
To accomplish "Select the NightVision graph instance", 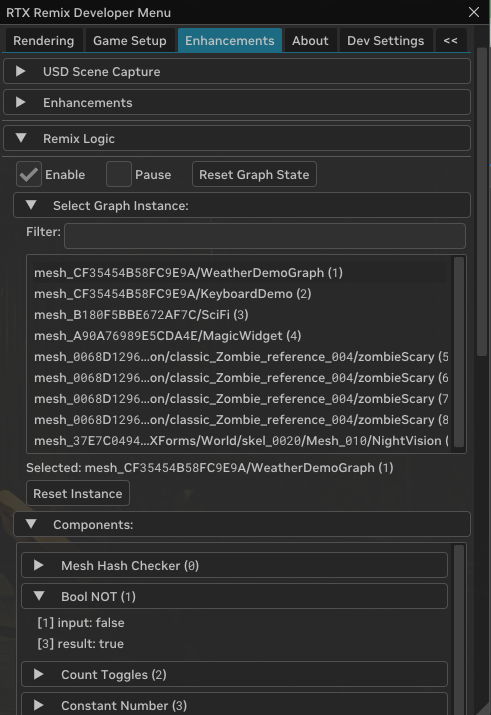I will coord(241,440).
